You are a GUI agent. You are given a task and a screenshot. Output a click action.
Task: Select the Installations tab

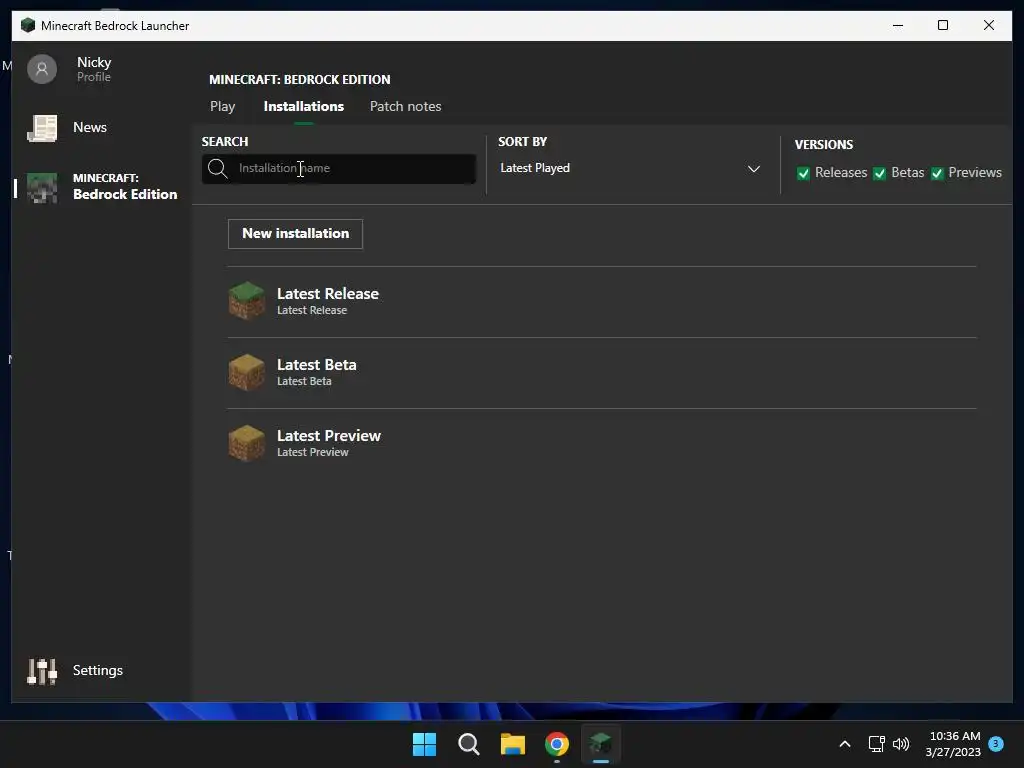[304, 106]
